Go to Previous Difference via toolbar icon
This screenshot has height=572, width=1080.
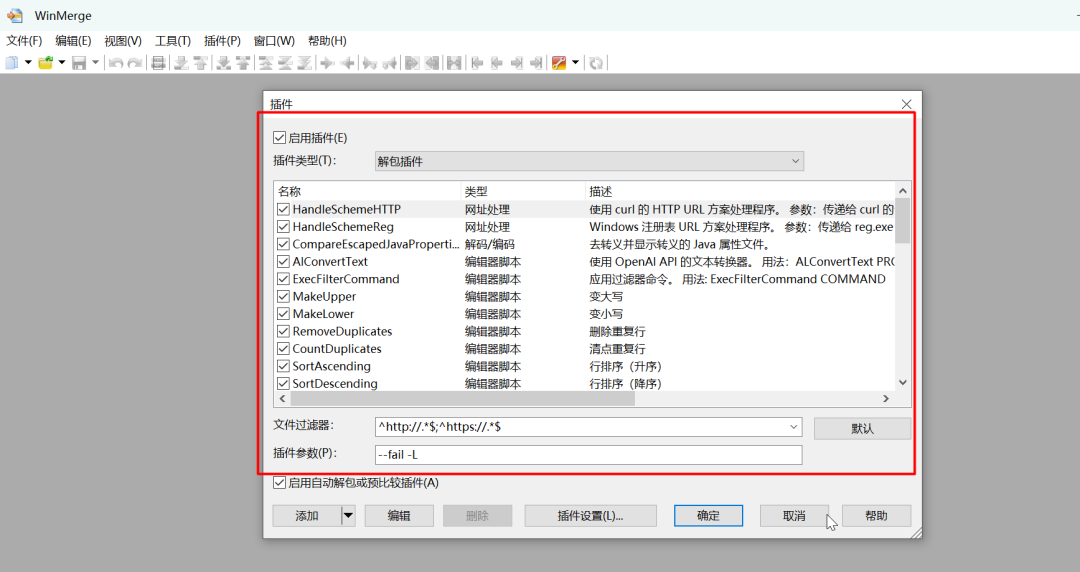pyautogui.click(x=200, y=63)
